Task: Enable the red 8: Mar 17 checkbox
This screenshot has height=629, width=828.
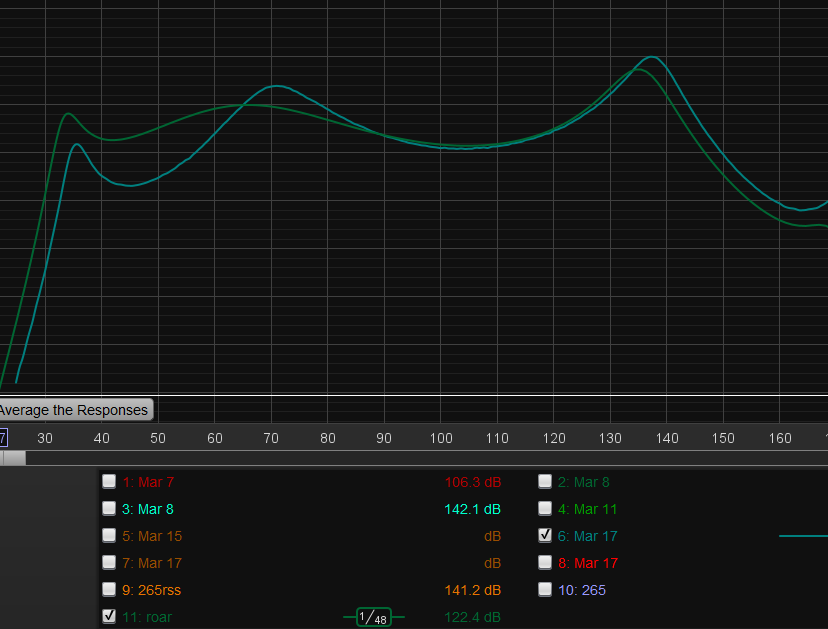Action: coord(545,562)
